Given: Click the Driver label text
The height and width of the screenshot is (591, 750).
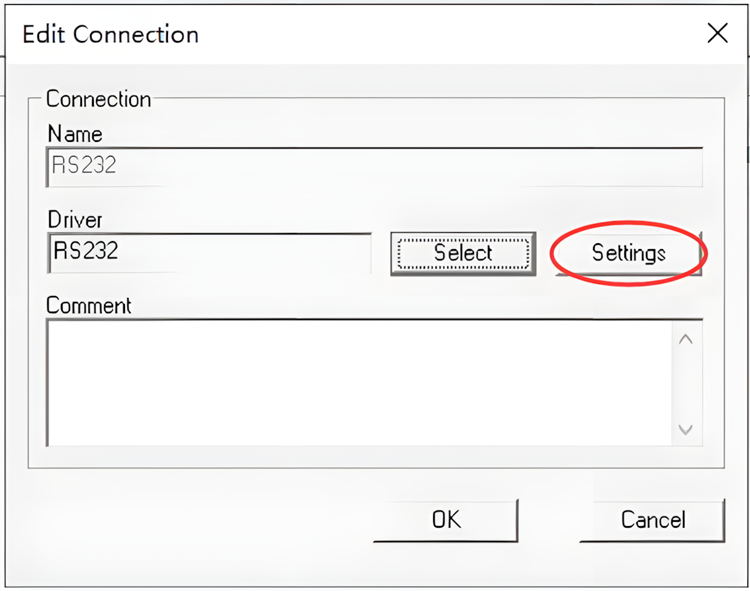Looking at the screenshot, I should point(75,218).
